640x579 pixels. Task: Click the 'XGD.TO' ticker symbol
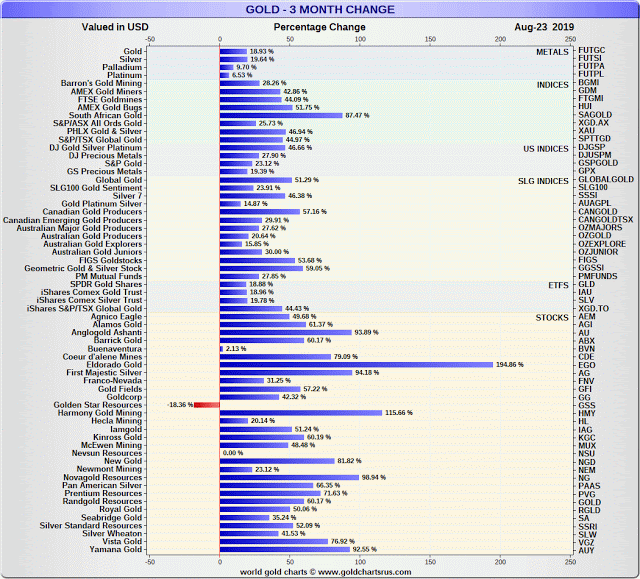pos(593,308)
